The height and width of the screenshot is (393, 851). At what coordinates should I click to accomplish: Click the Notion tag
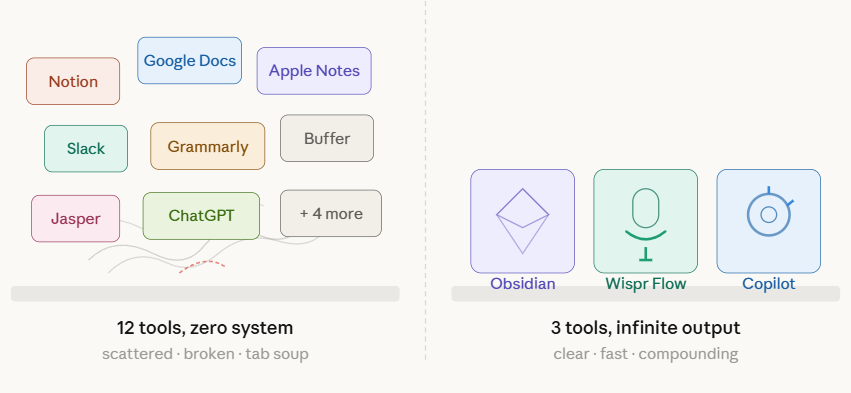click(x=73, y=81)
